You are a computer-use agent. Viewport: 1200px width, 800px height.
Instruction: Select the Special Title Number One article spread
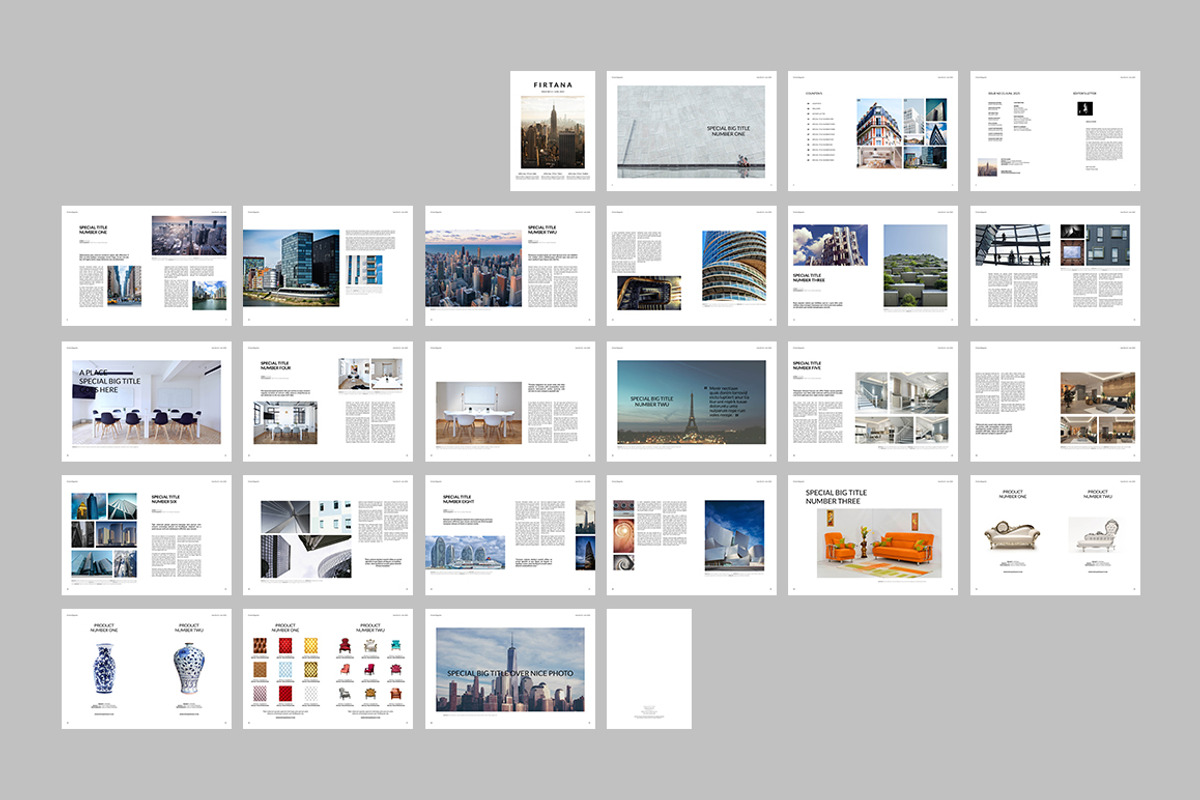pos(146,265)
